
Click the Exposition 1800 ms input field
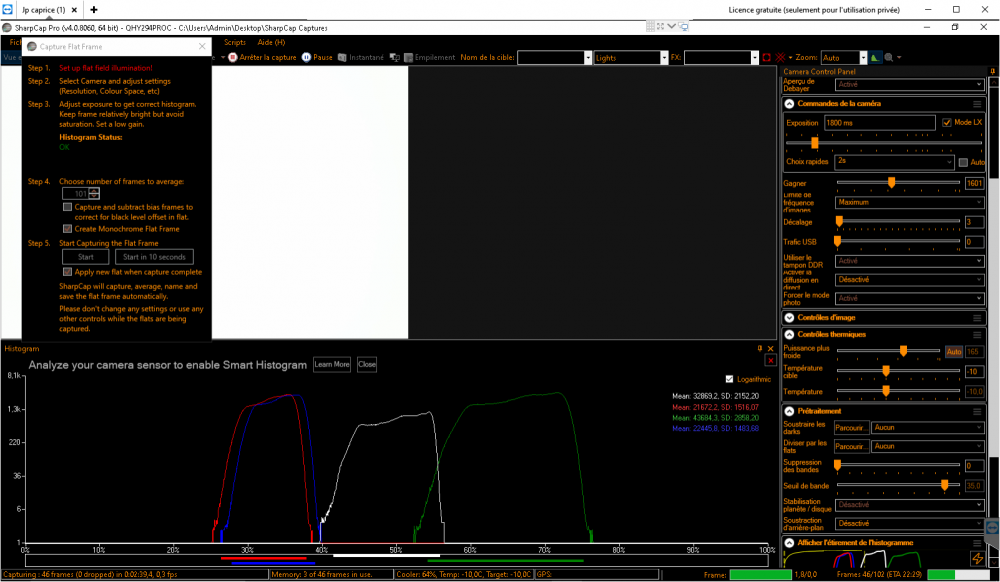[879, 123]
